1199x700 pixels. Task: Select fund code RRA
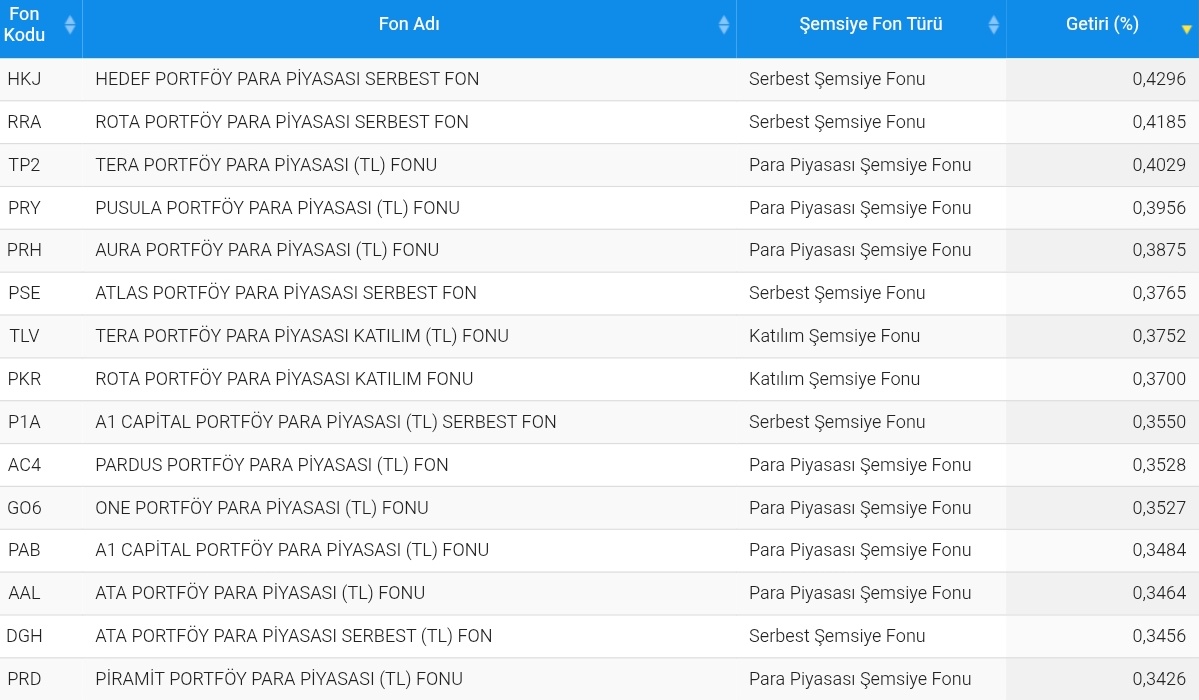point(24,122)
